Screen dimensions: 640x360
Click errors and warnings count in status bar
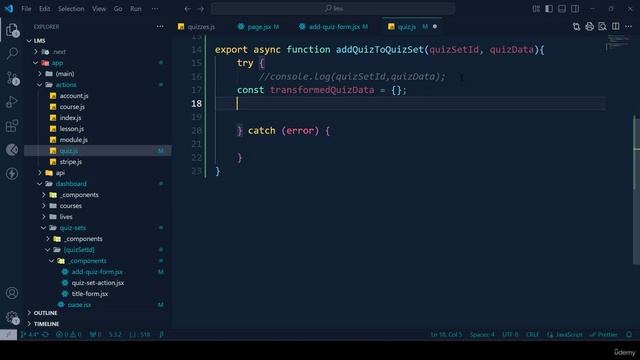[x=69, y=334]
